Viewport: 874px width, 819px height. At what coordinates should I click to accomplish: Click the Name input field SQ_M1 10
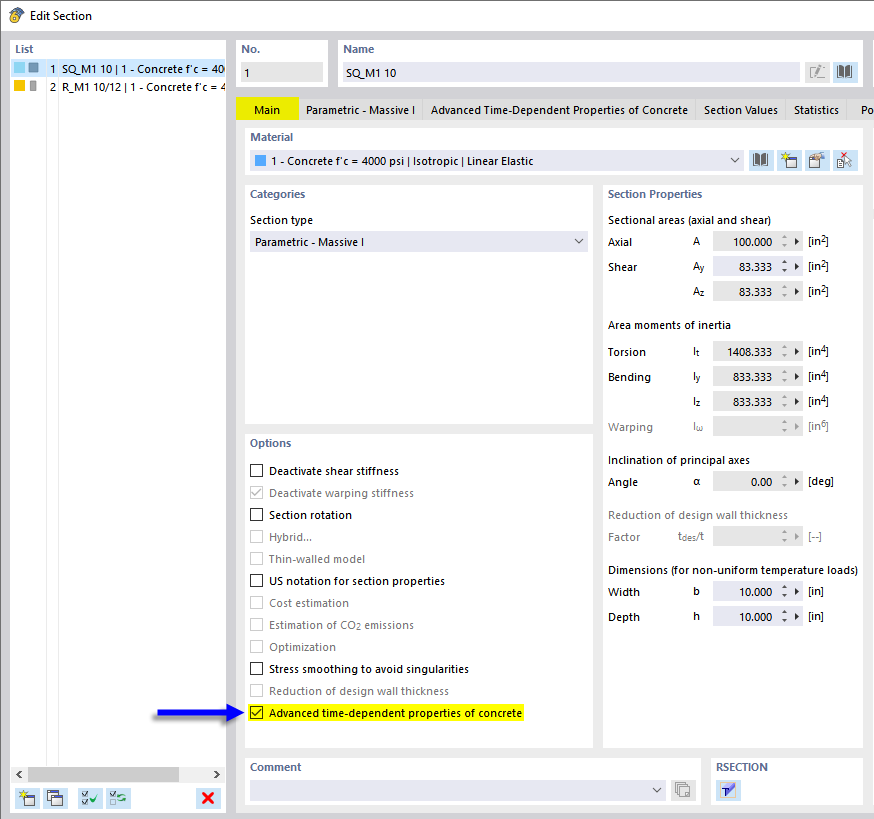[571, 72]
